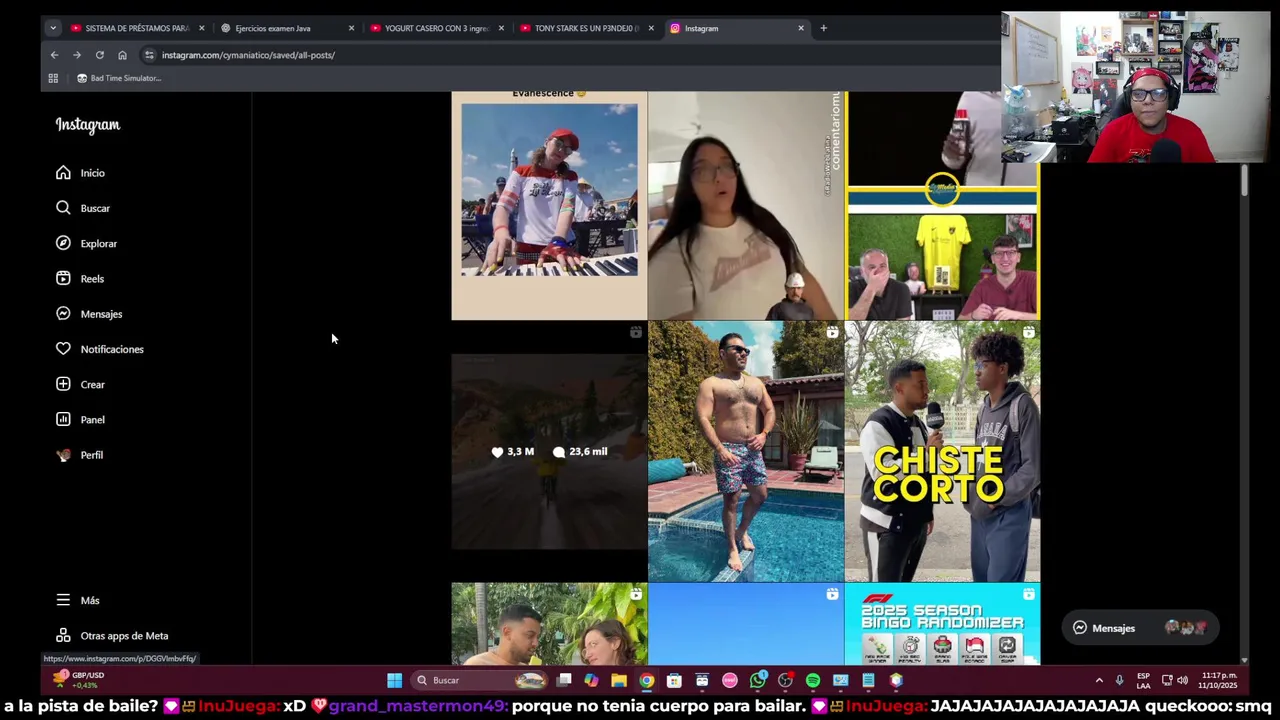This screenshot has height=720, width=1280.
Task: Open the CHISTE CORTO post
Action: (942, 451)
